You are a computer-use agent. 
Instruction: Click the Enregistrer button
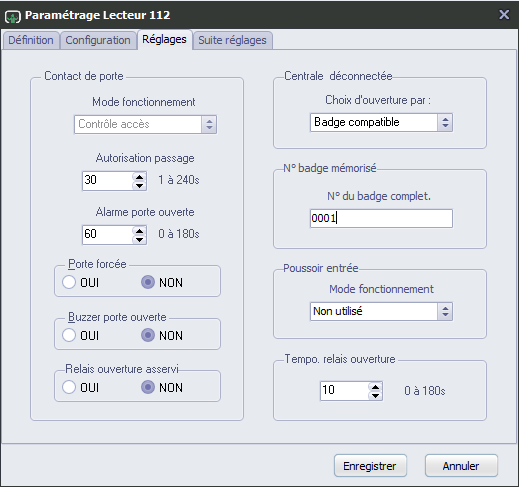tap(370, 466)
